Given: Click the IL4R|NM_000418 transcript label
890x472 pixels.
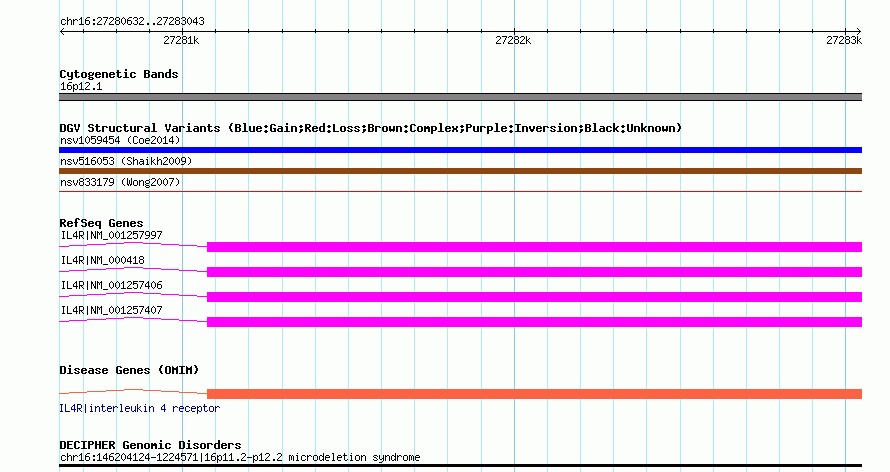Looking at the screenshot, I should point(102,260).
